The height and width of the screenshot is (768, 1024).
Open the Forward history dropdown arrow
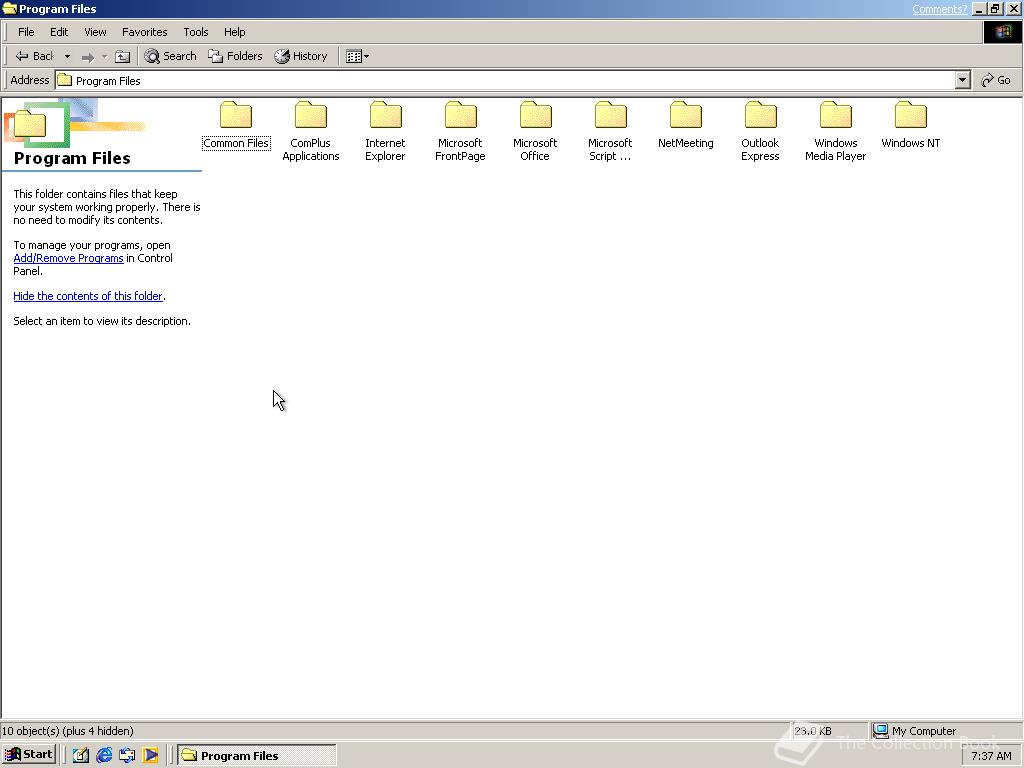[104, 57]
